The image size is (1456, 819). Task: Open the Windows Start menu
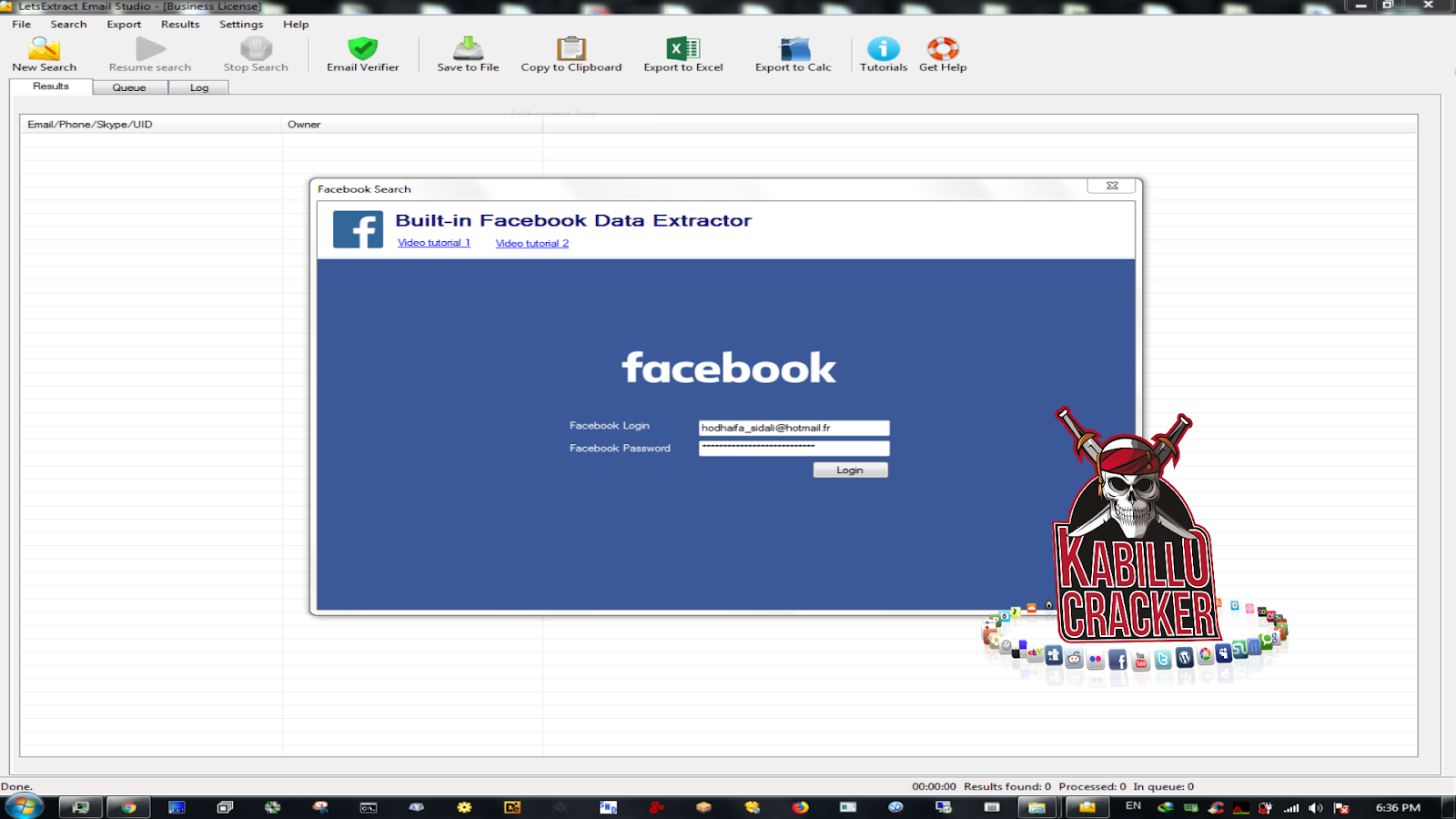(23, 806)
